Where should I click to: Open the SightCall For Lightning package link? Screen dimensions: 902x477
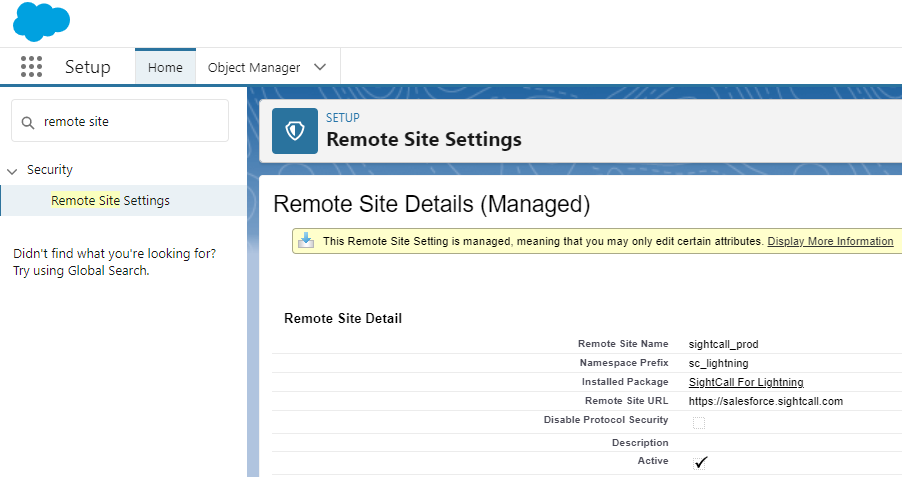tap(746, 382)
